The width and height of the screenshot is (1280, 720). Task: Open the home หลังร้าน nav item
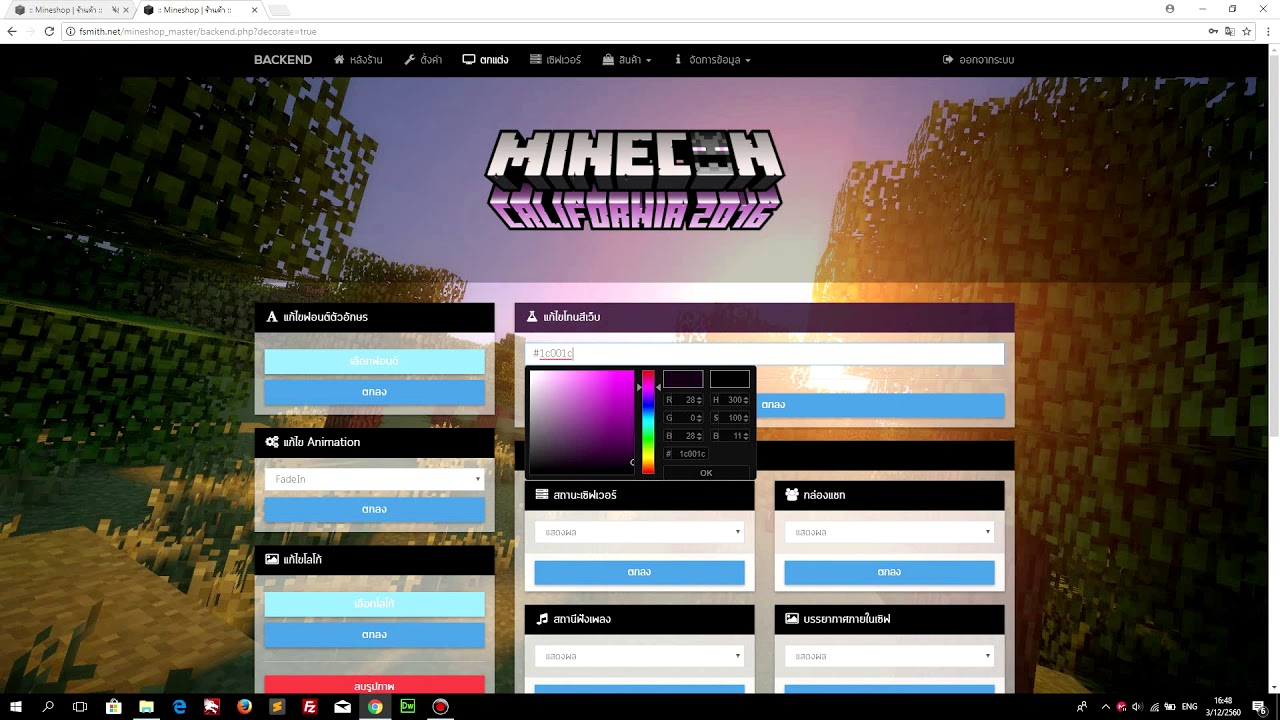[358, 60]
